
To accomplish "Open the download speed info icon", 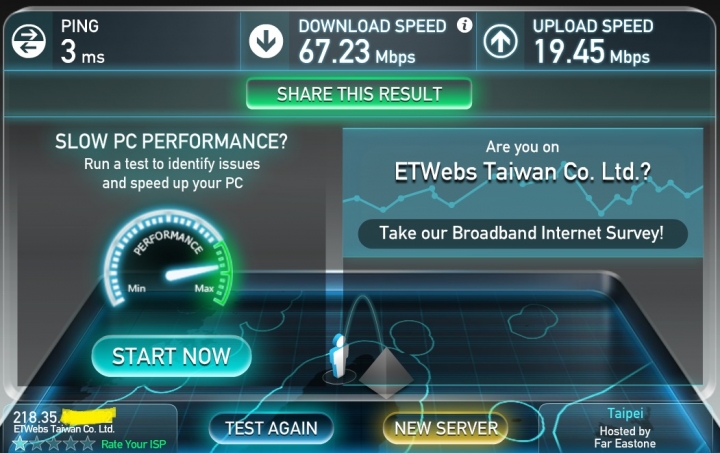I will 464,25.
